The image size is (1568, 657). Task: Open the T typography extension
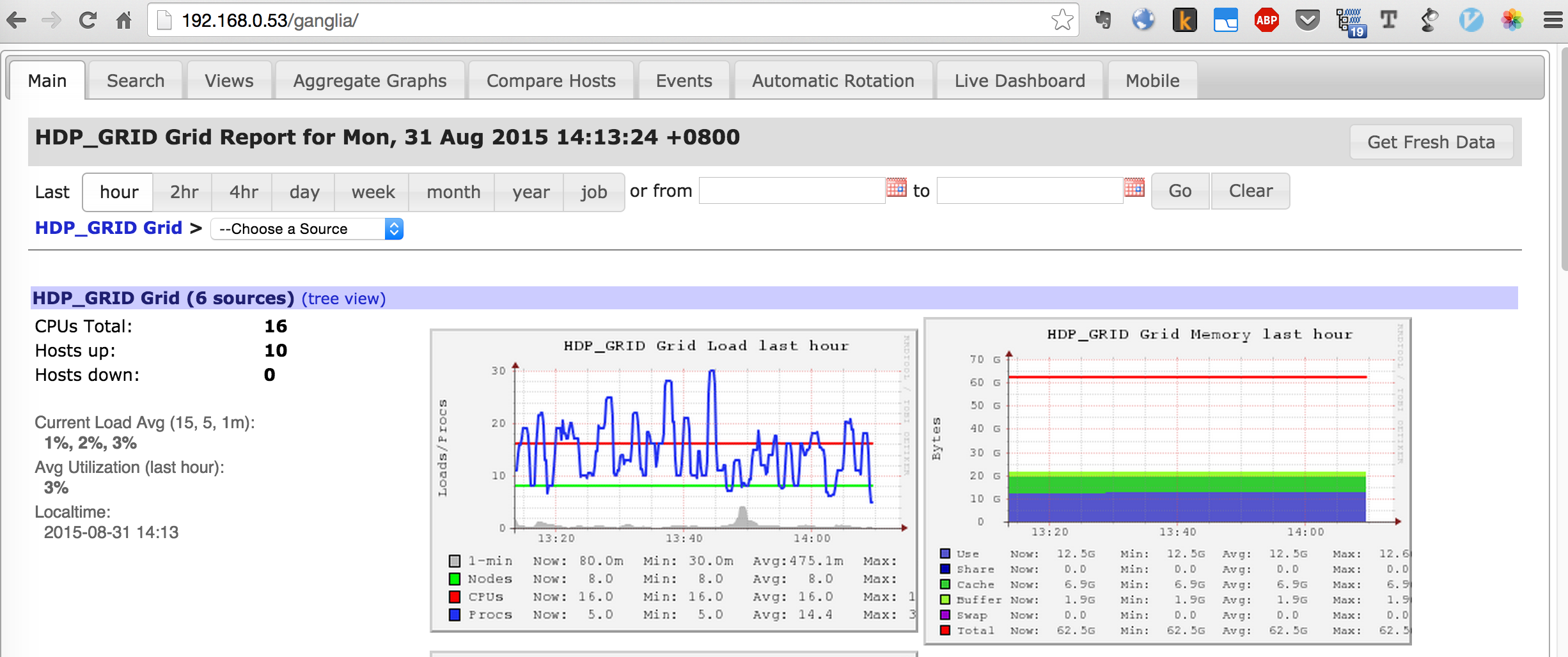point(1389,20)
